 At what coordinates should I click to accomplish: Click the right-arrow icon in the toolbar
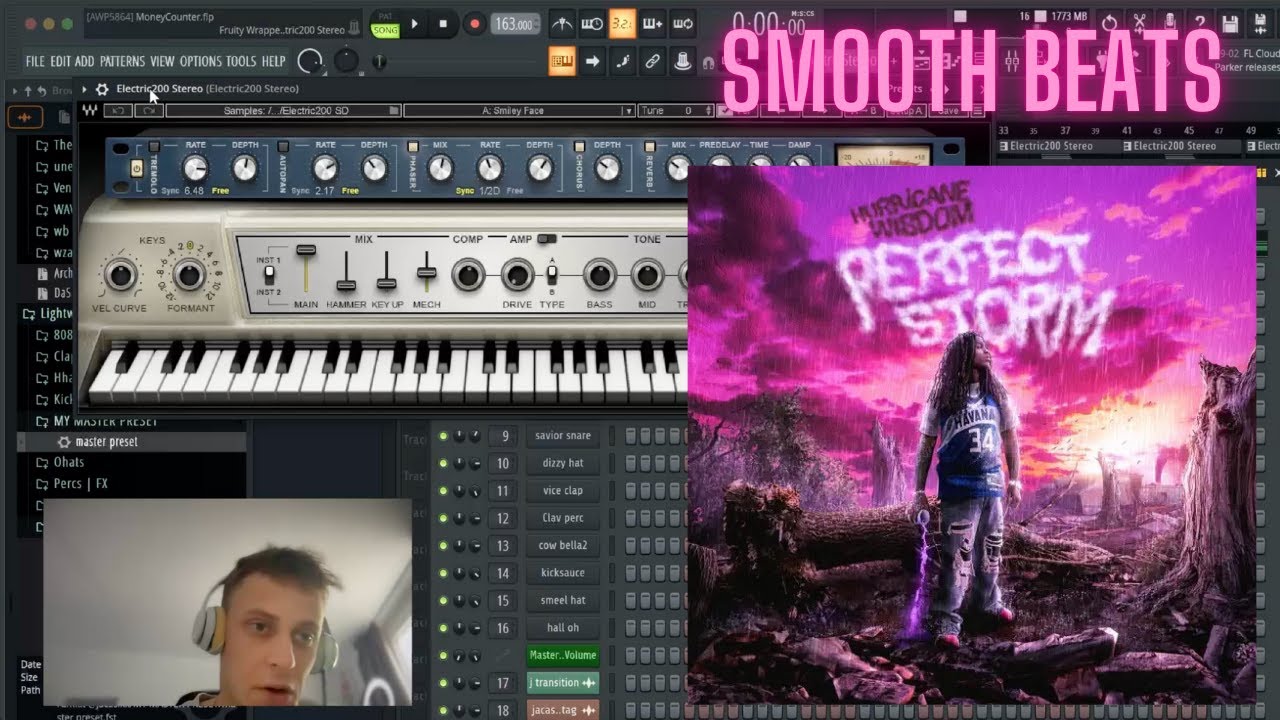click(x=593, y=61)
